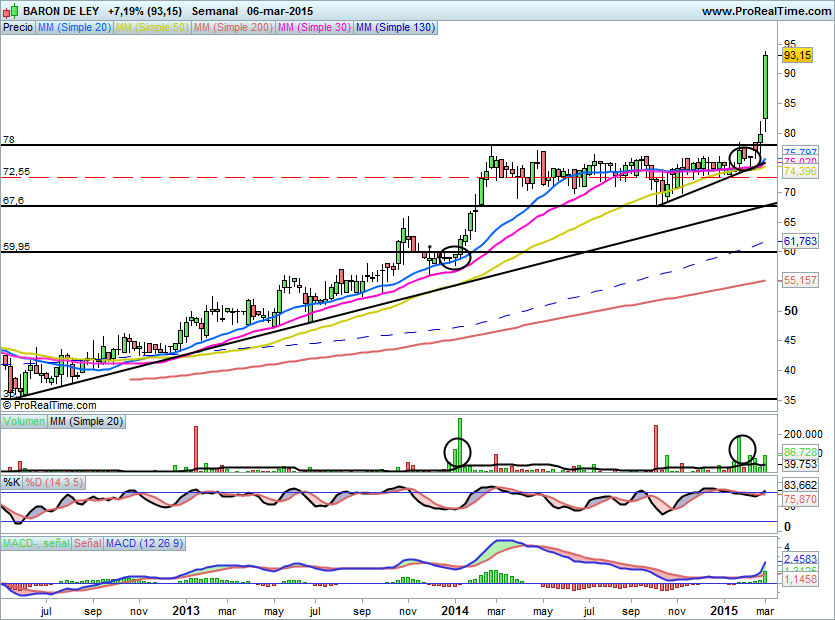The image size is (835, 620).
Task: Open the Volumen panel label
Action: 23,422
